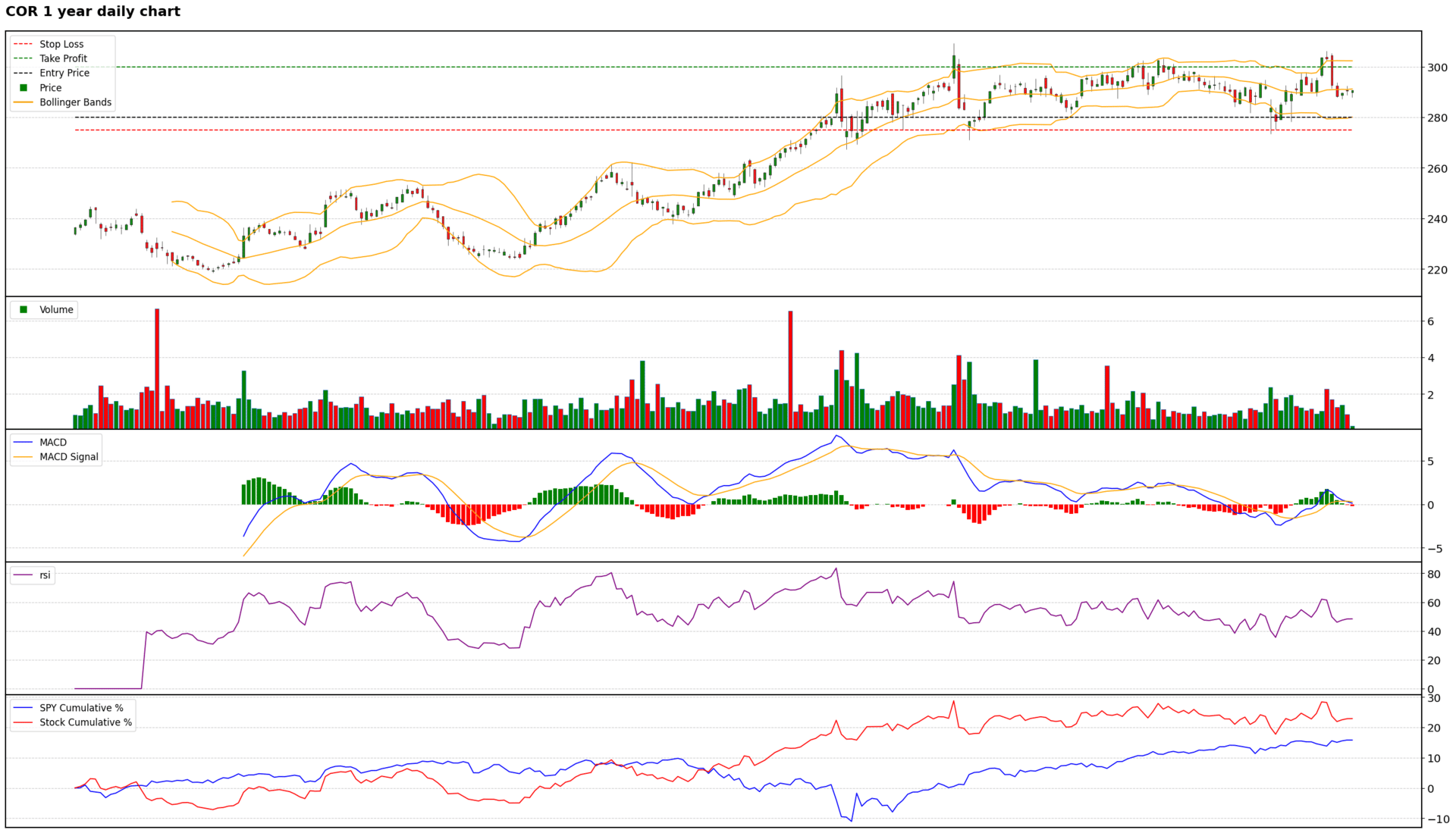The height and width of the screenshot is (833, 1456).
Task: Click the 220 price axis label
Action: click(1437, 270)
